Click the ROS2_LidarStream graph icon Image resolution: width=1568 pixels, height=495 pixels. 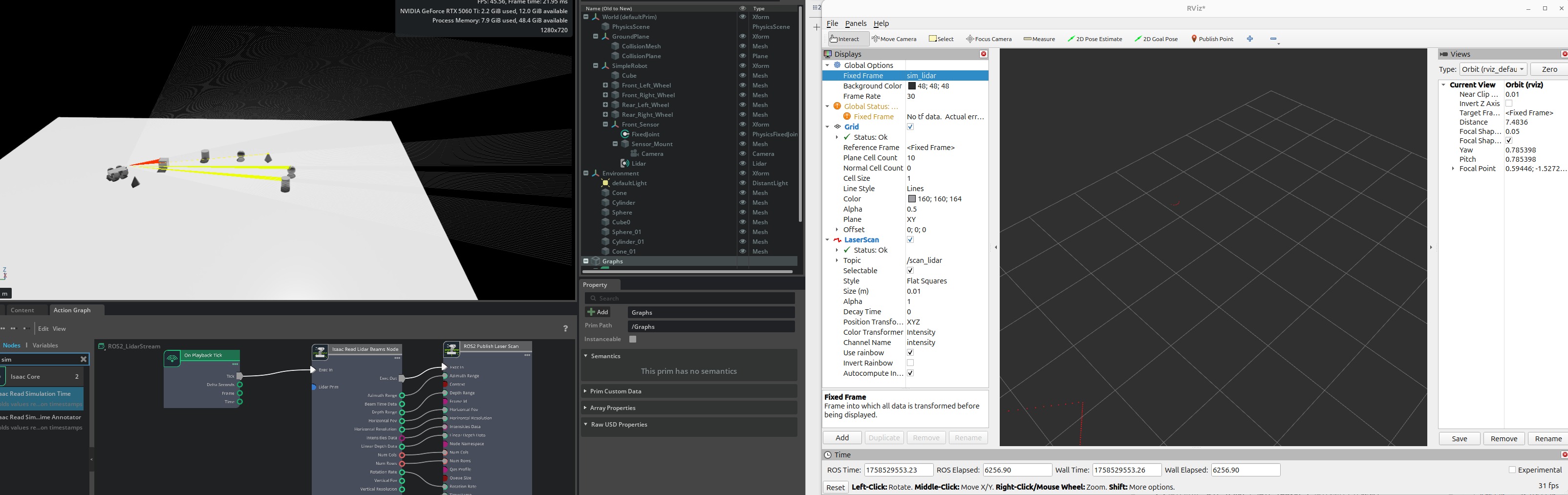pyautogui.click(x=102, y=346)
